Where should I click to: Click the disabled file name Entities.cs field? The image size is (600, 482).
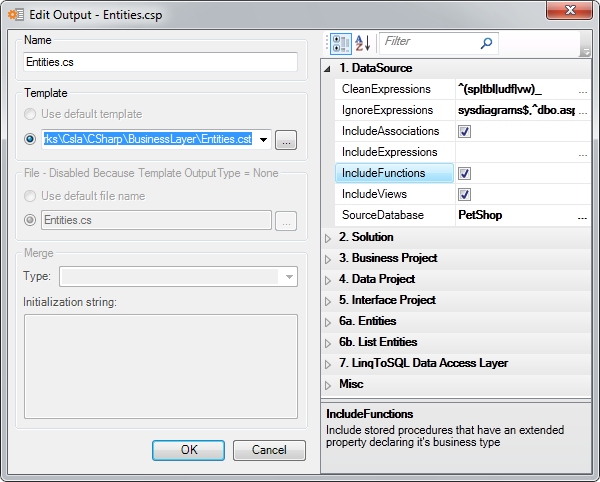pyautogui.click(x=157, y=220)
